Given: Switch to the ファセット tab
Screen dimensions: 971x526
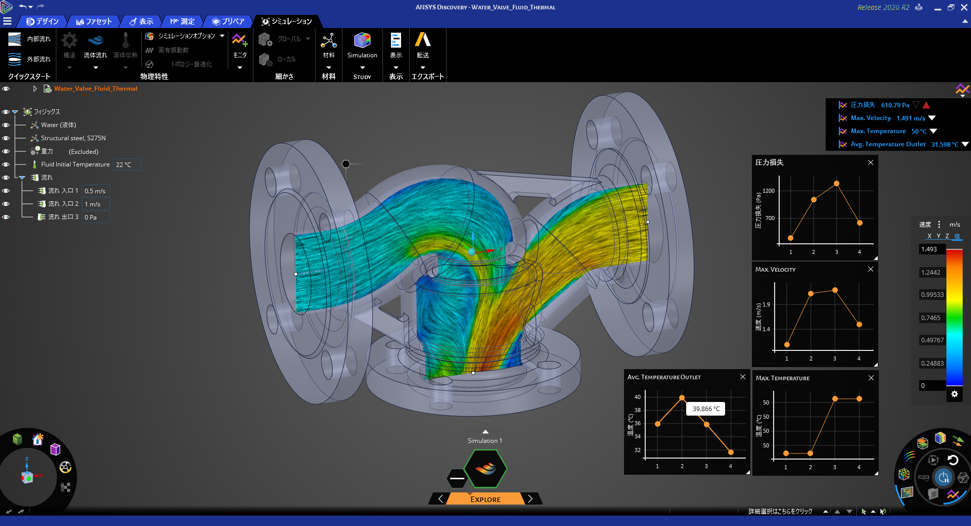Looking at the screenshot, I should (x=94, y=21).
